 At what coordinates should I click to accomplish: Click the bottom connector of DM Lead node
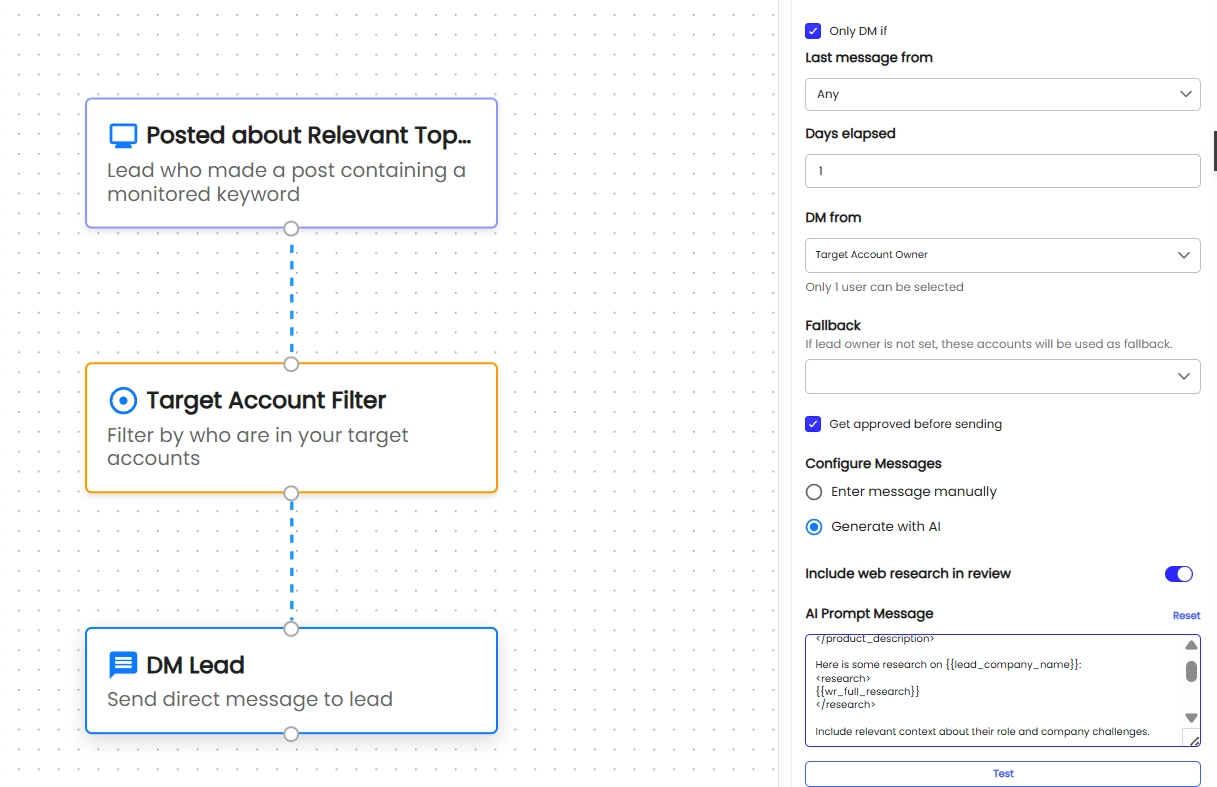pyautogui.click(x=291, y=734)
